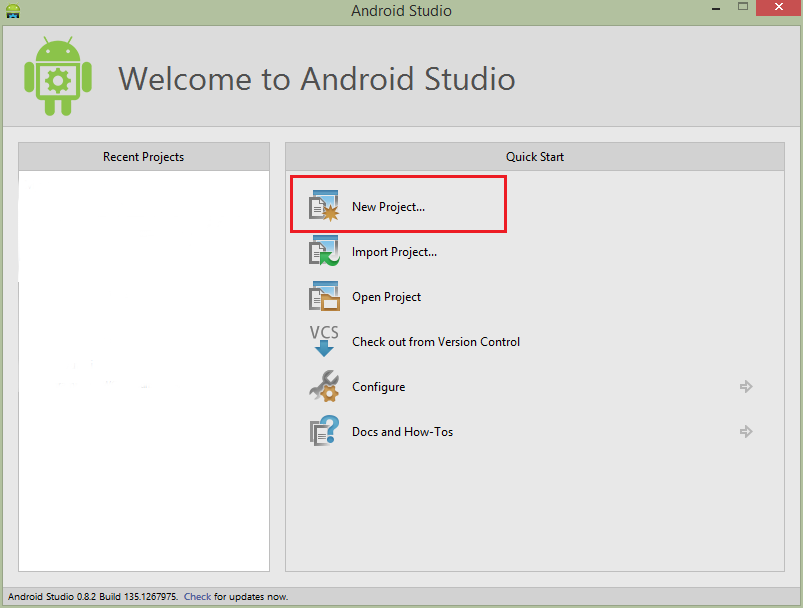
Task: Open the Docs and How-Tos text entry
Action: click(x=402, y=432)
